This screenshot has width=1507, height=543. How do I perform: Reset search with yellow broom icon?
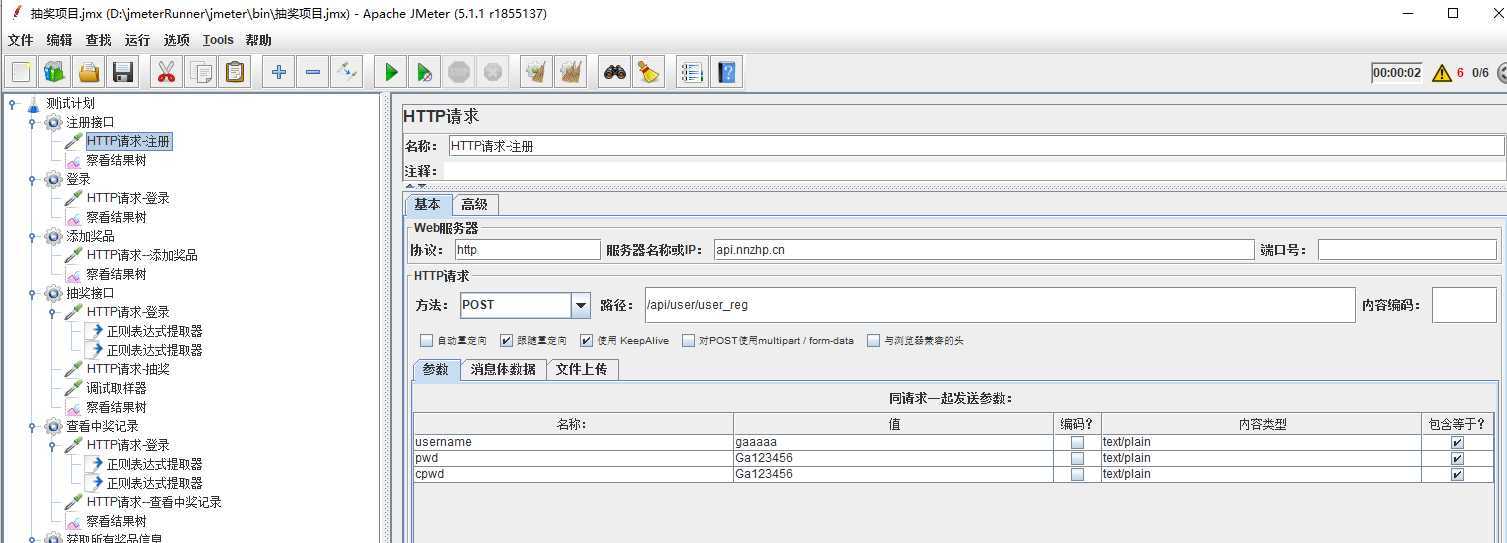coord(649,72)
